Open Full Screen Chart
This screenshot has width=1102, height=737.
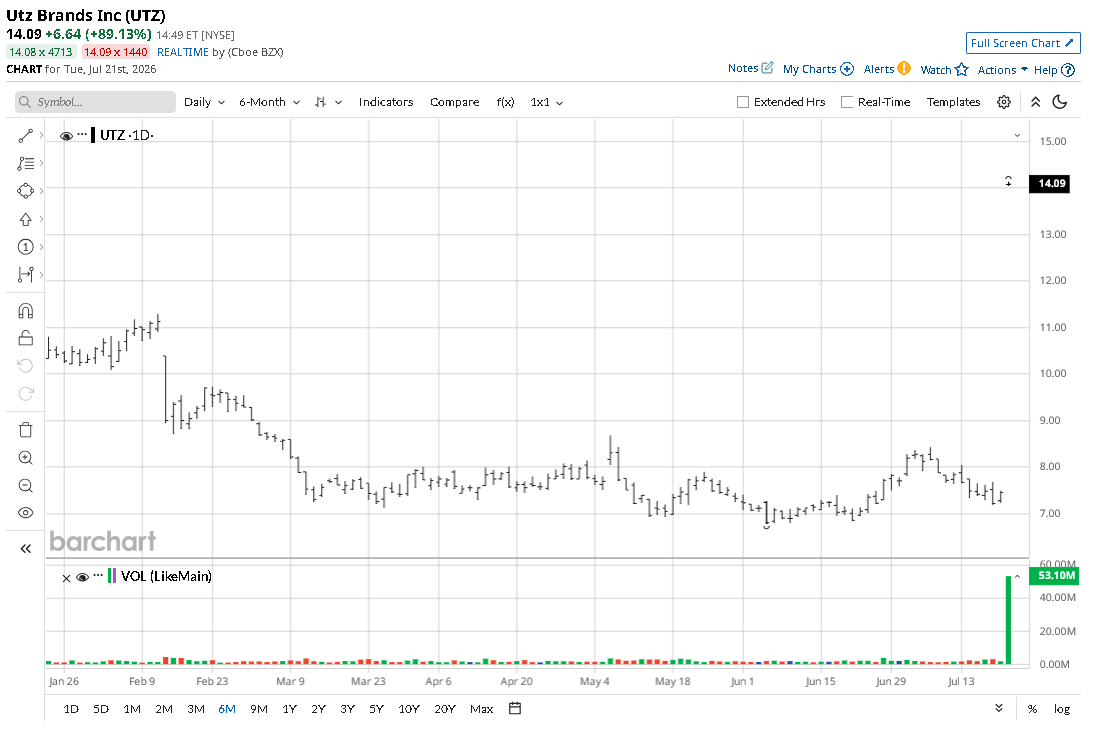pos(1023,43)
